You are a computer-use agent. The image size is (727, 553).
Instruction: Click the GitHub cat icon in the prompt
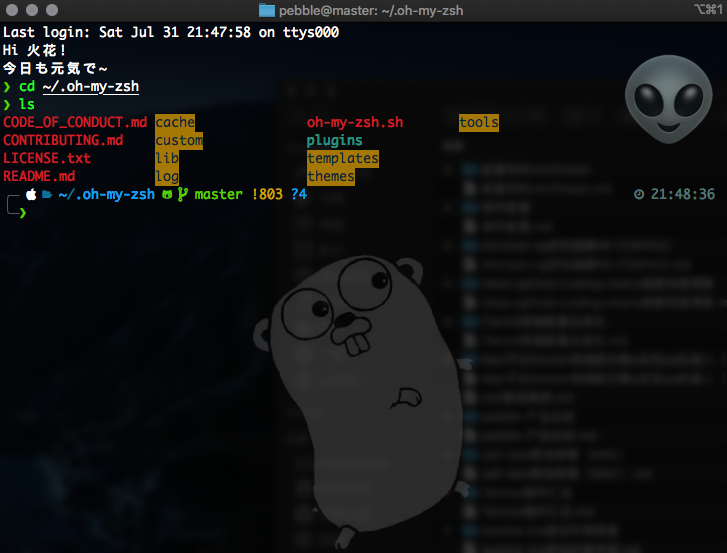point(167,194)
